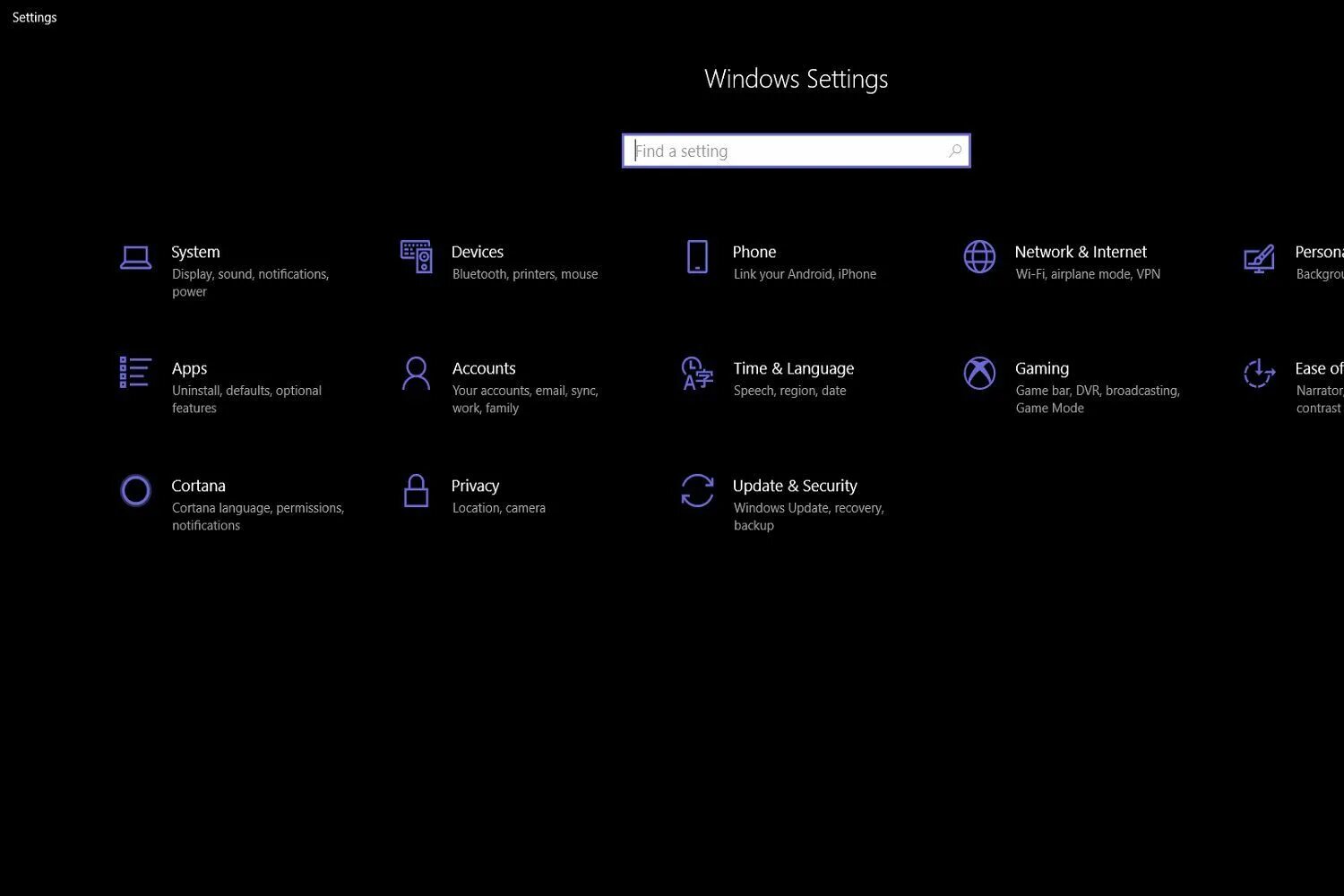The image size is (1344, 896).
Task: Select the Gaming category title
Action: (x=1042, y=368)
